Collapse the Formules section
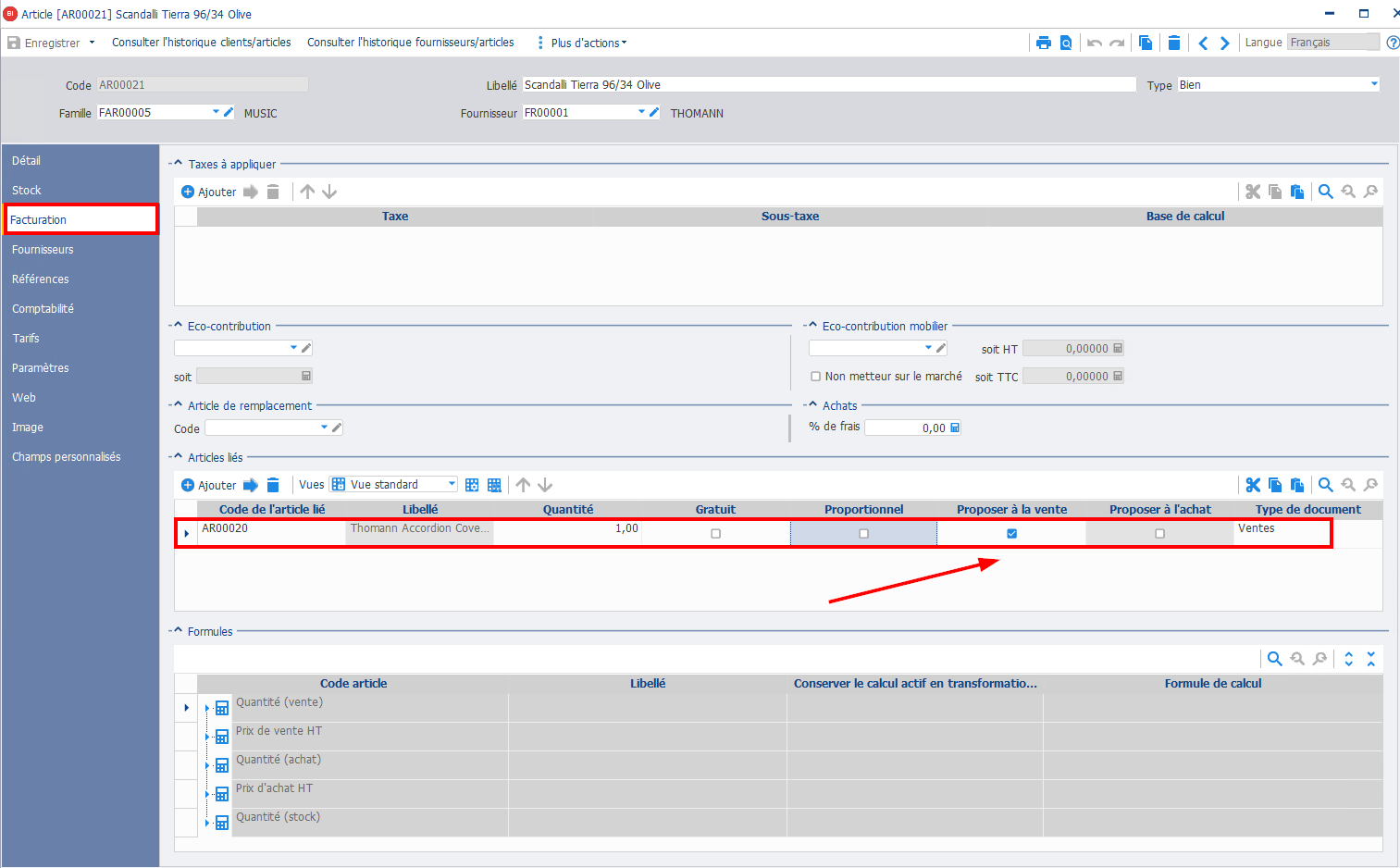The image size is (1400, 868). [x=178, y=630]
